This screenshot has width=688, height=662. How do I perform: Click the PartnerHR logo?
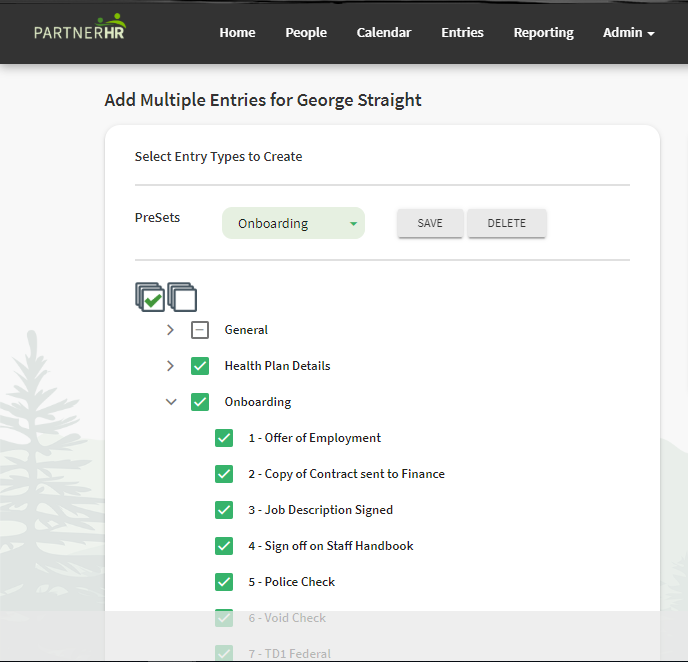click(80, 27)
